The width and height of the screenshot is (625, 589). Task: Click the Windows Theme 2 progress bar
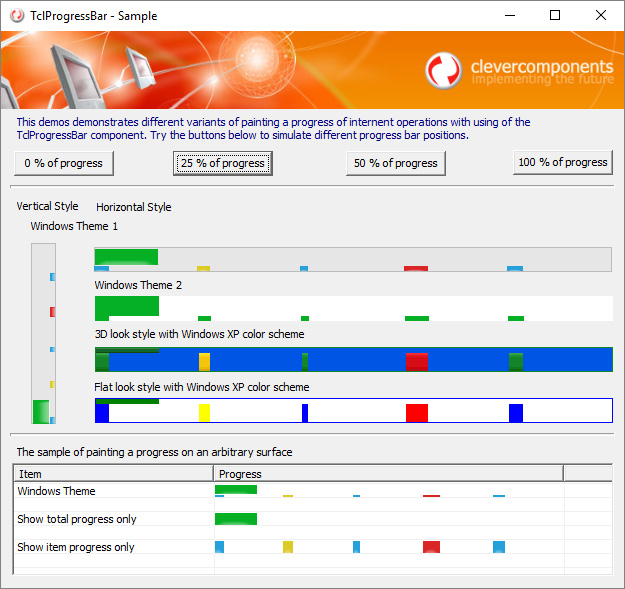352,309
